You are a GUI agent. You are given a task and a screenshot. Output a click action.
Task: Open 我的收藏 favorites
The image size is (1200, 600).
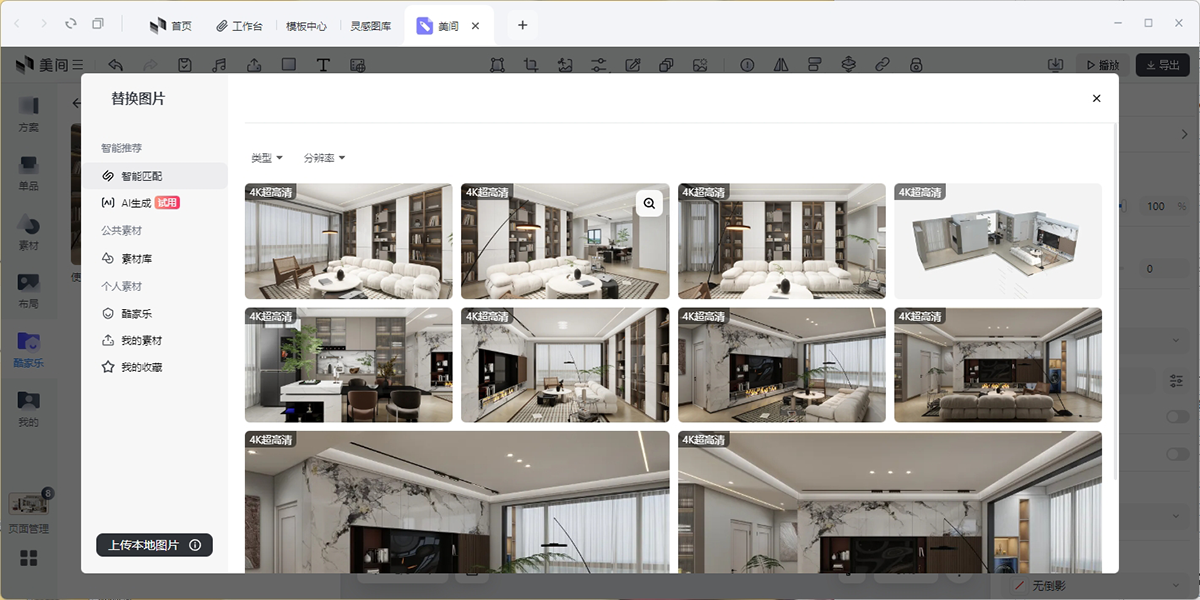141,367
